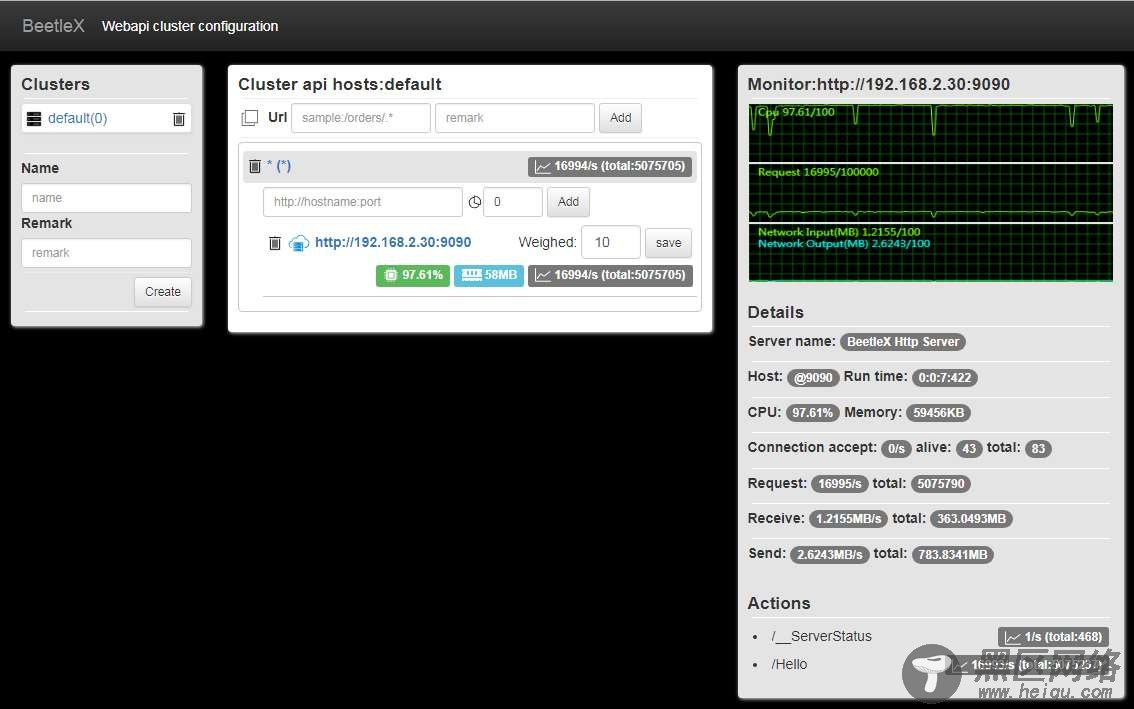Click the Monitor:http://192.168.2.30:9090 heading
Viewport: 1134px width, 709px height.
(878, 85)
